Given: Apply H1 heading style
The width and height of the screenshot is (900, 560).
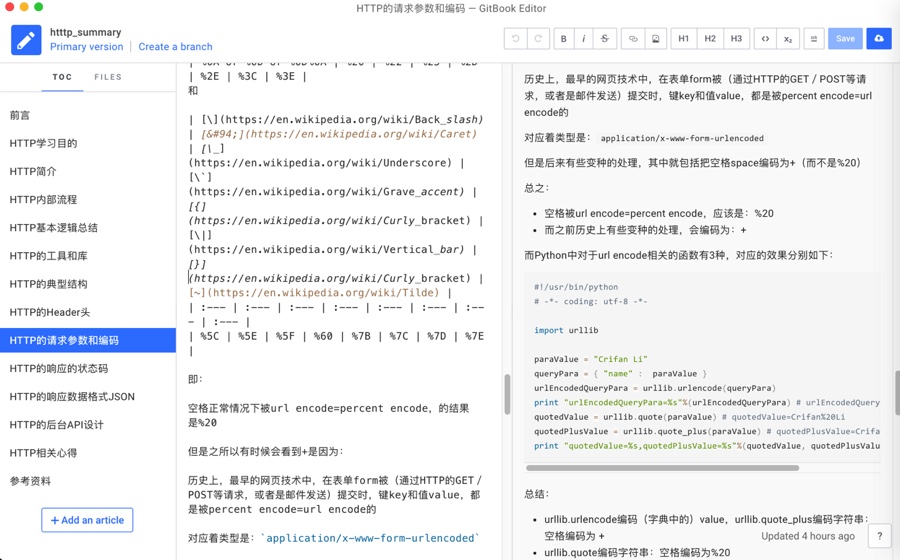Looking at the screenshot, I should click(x=683, y=38).
